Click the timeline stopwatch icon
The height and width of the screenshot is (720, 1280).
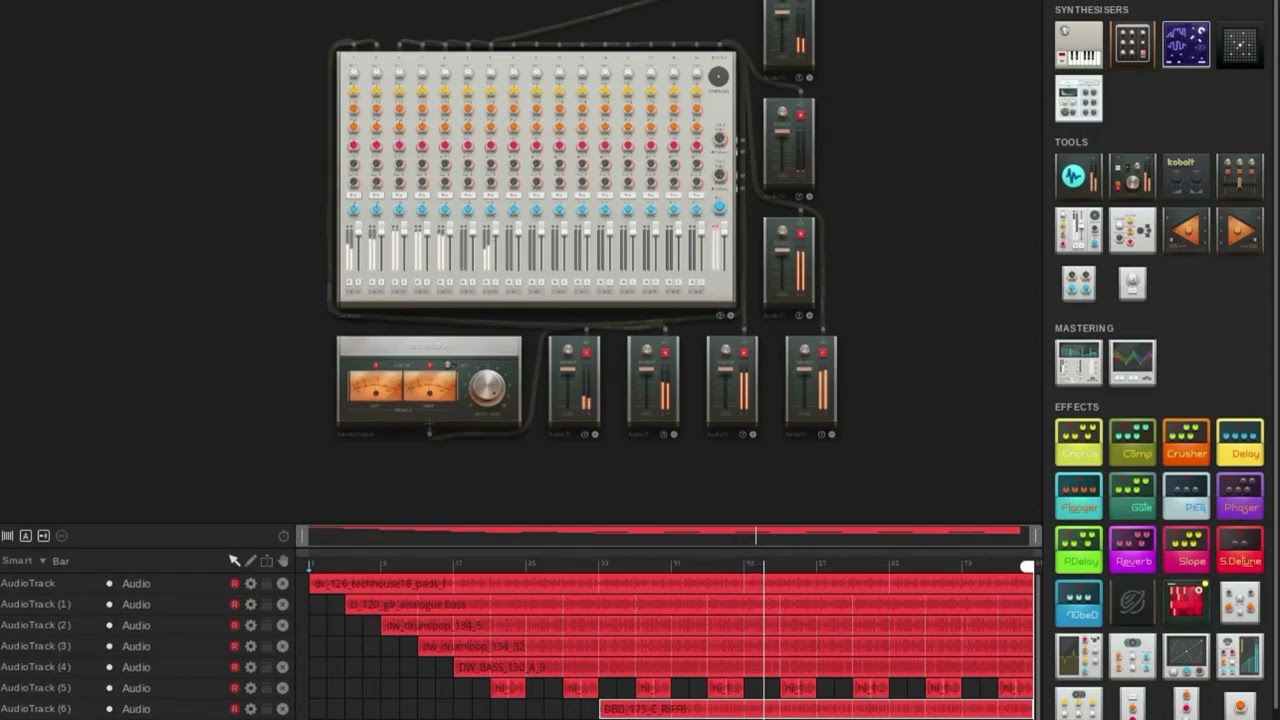point(284,536)
